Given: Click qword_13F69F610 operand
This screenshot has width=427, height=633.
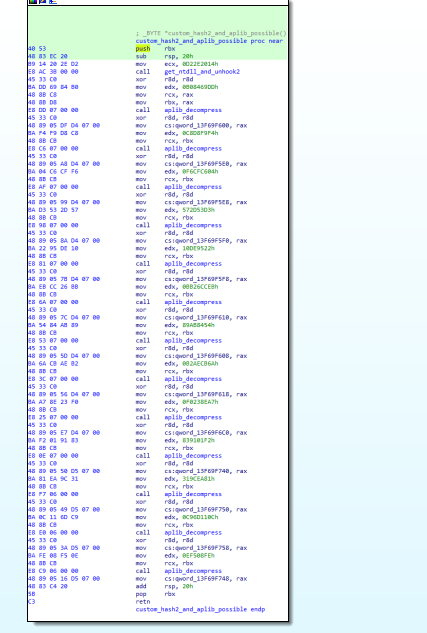Looking at the screenshot, I should coord(199,317).
